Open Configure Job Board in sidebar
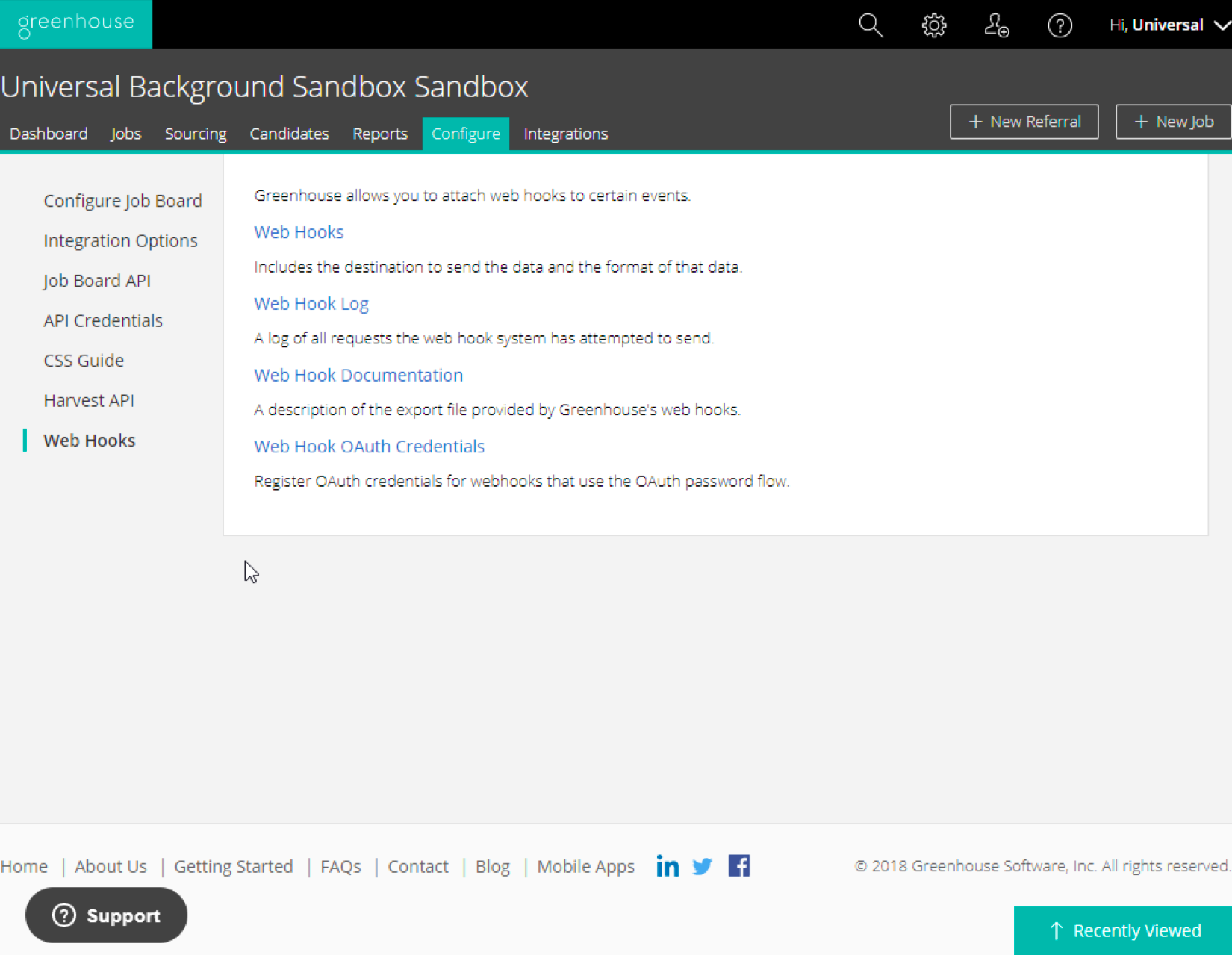Viewport: 1232px width, 955px height. [122, 201]
